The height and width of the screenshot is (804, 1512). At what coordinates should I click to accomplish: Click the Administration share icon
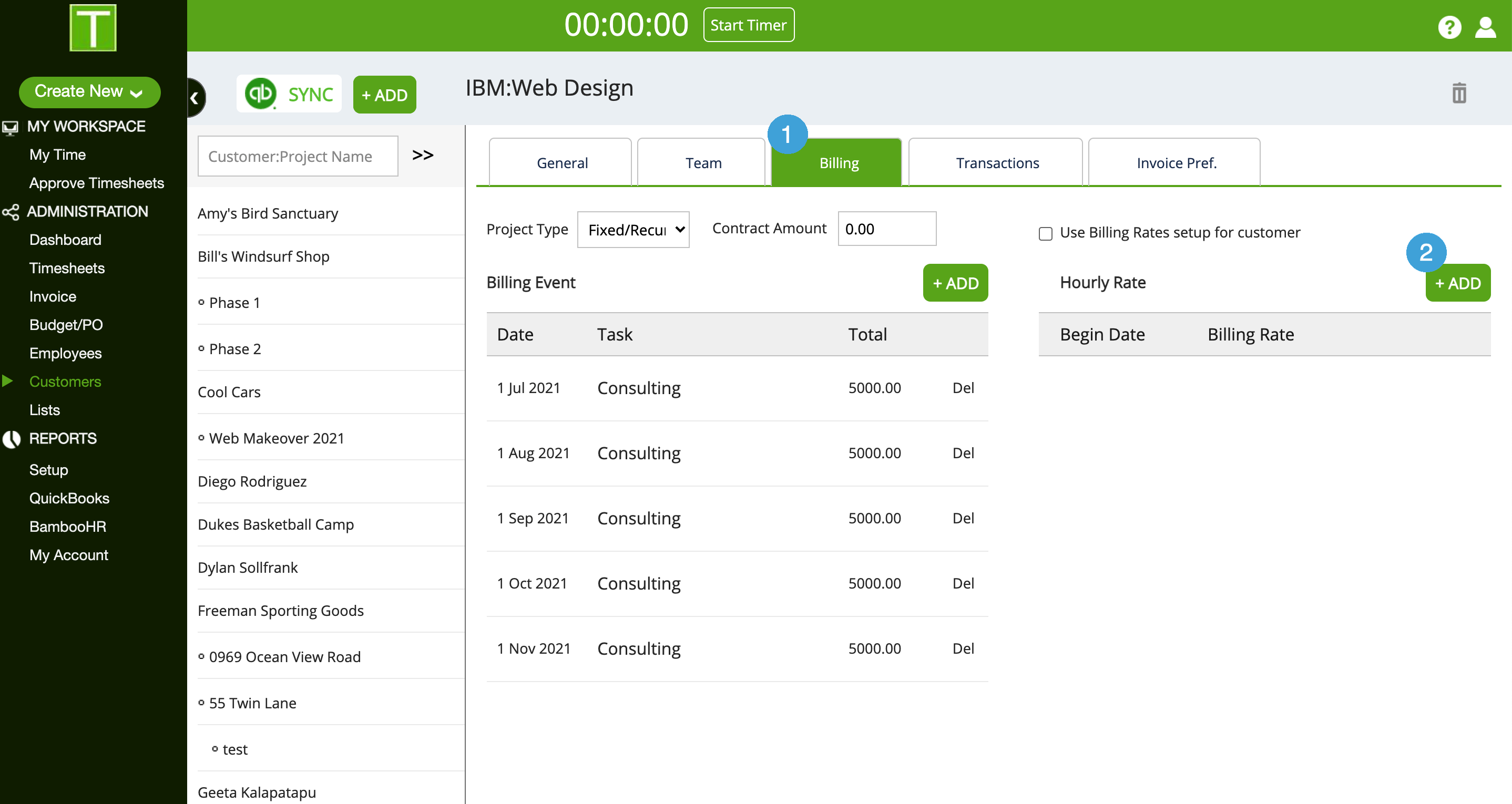pos(11,212)
